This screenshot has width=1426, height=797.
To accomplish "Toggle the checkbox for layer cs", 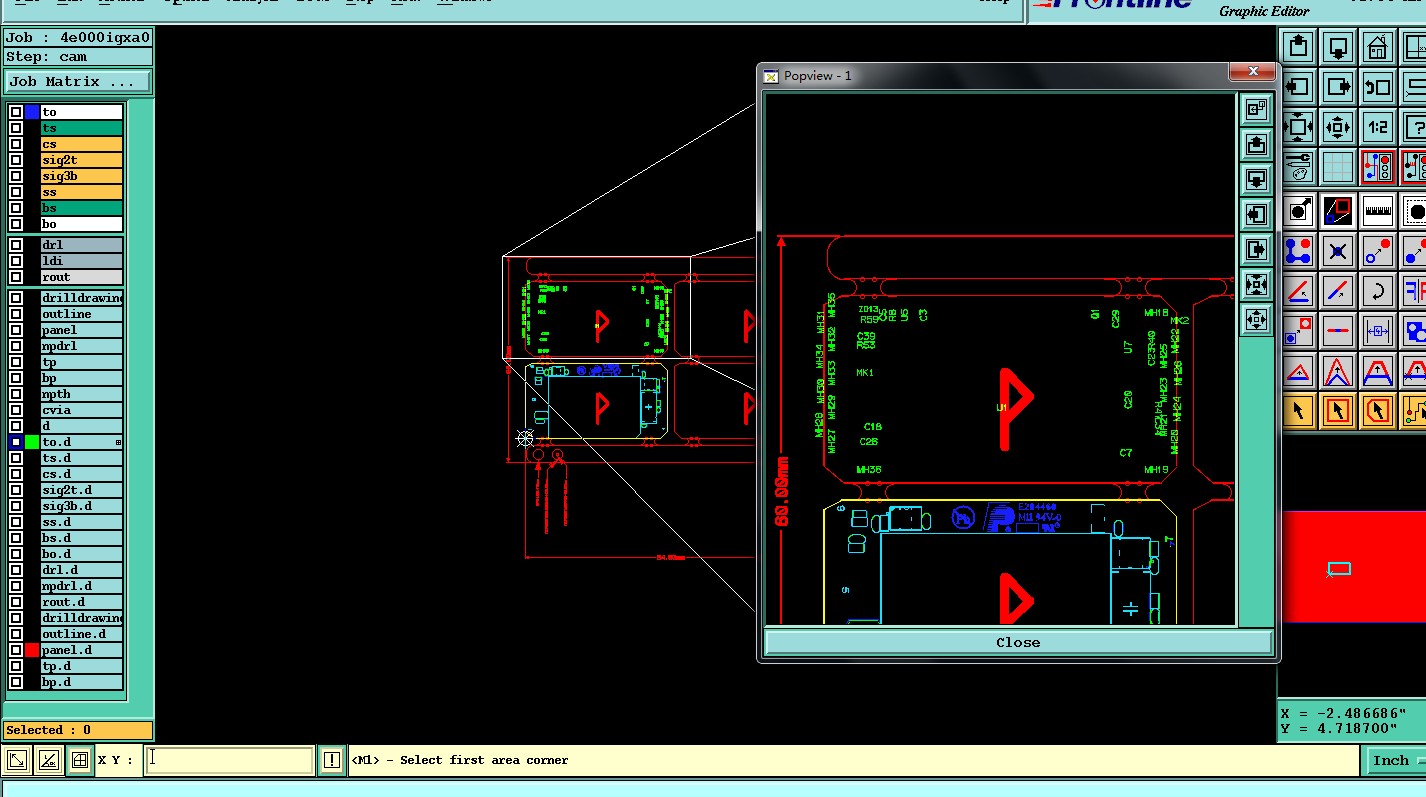I will (x=16, y=144).
